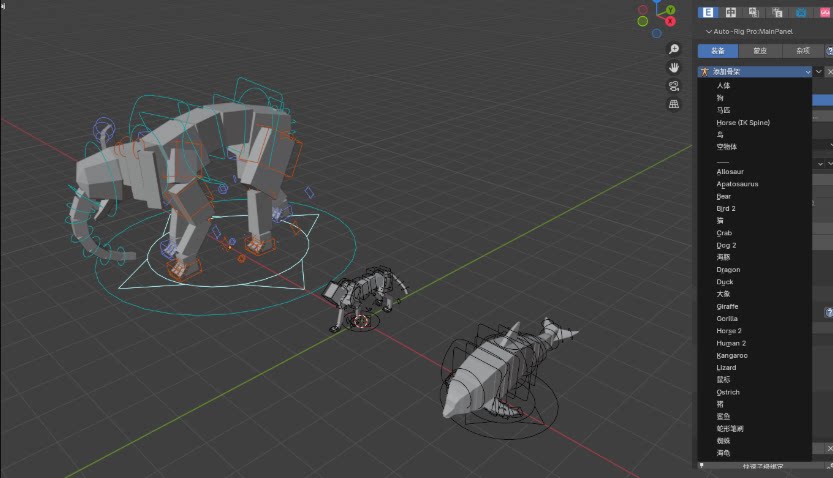This screenshot has width=833, height=478.
Task: Pick Kangaroo from the list
Action: click(x=732, y=355)
